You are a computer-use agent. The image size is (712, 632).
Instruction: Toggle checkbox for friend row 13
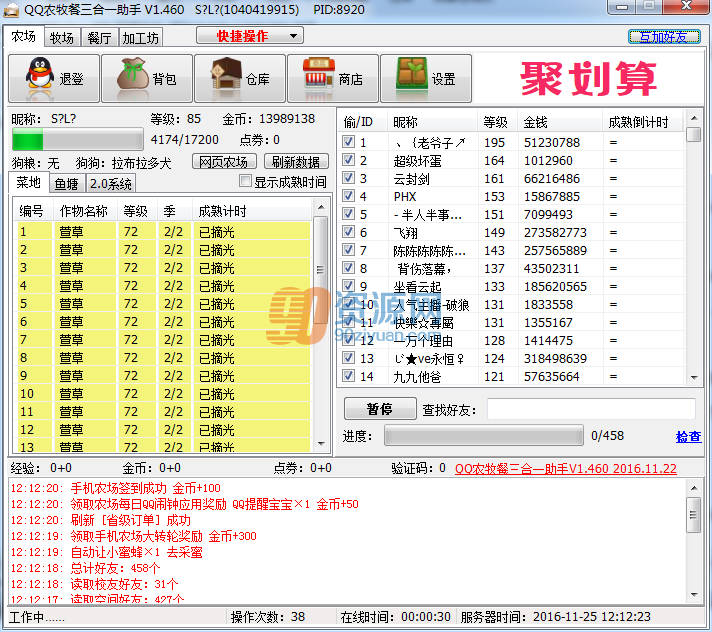click(x=348, y=358)
